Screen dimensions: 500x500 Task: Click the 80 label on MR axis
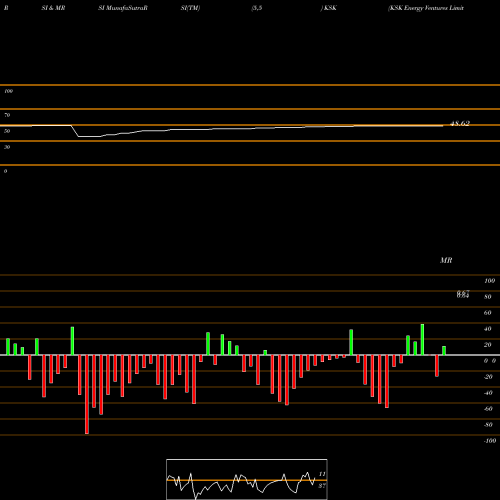[488, 297]
